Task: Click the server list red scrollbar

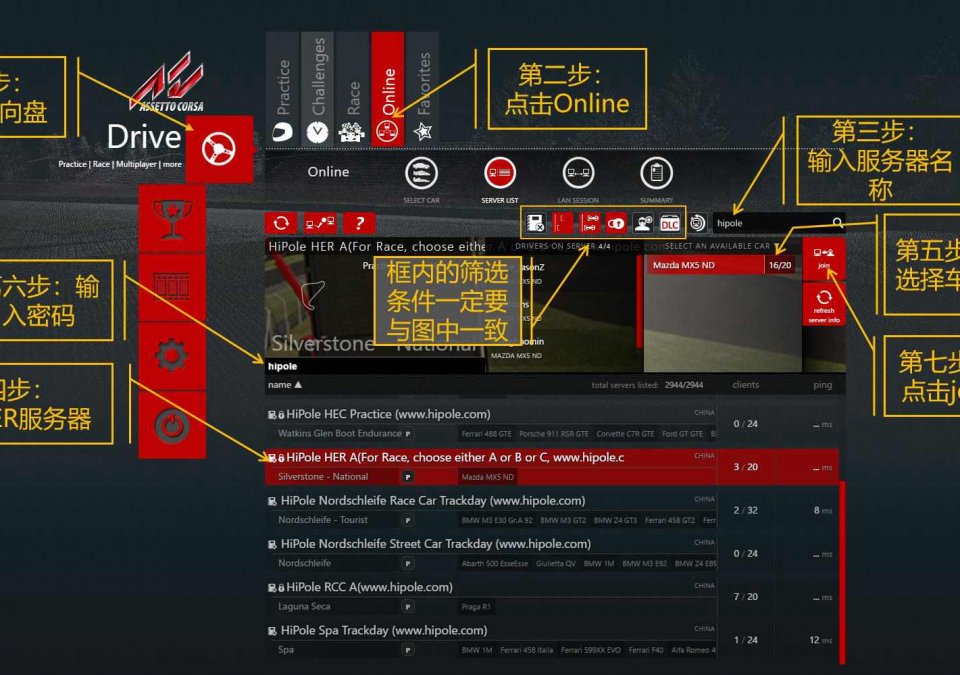Action: click(842, 573)
